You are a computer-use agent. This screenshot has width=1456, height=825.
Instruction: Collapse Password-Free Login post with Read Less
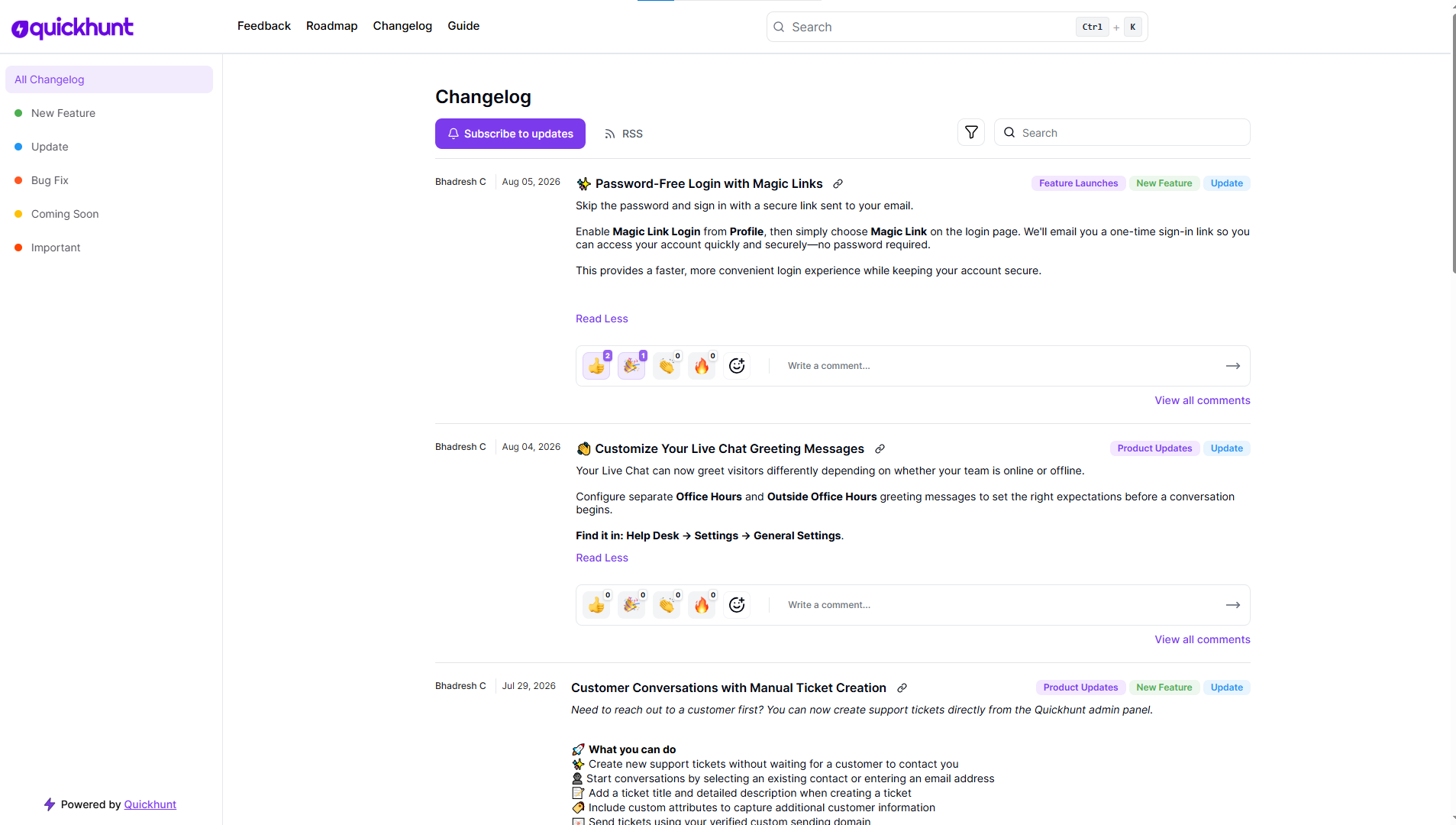coord(602,319)
